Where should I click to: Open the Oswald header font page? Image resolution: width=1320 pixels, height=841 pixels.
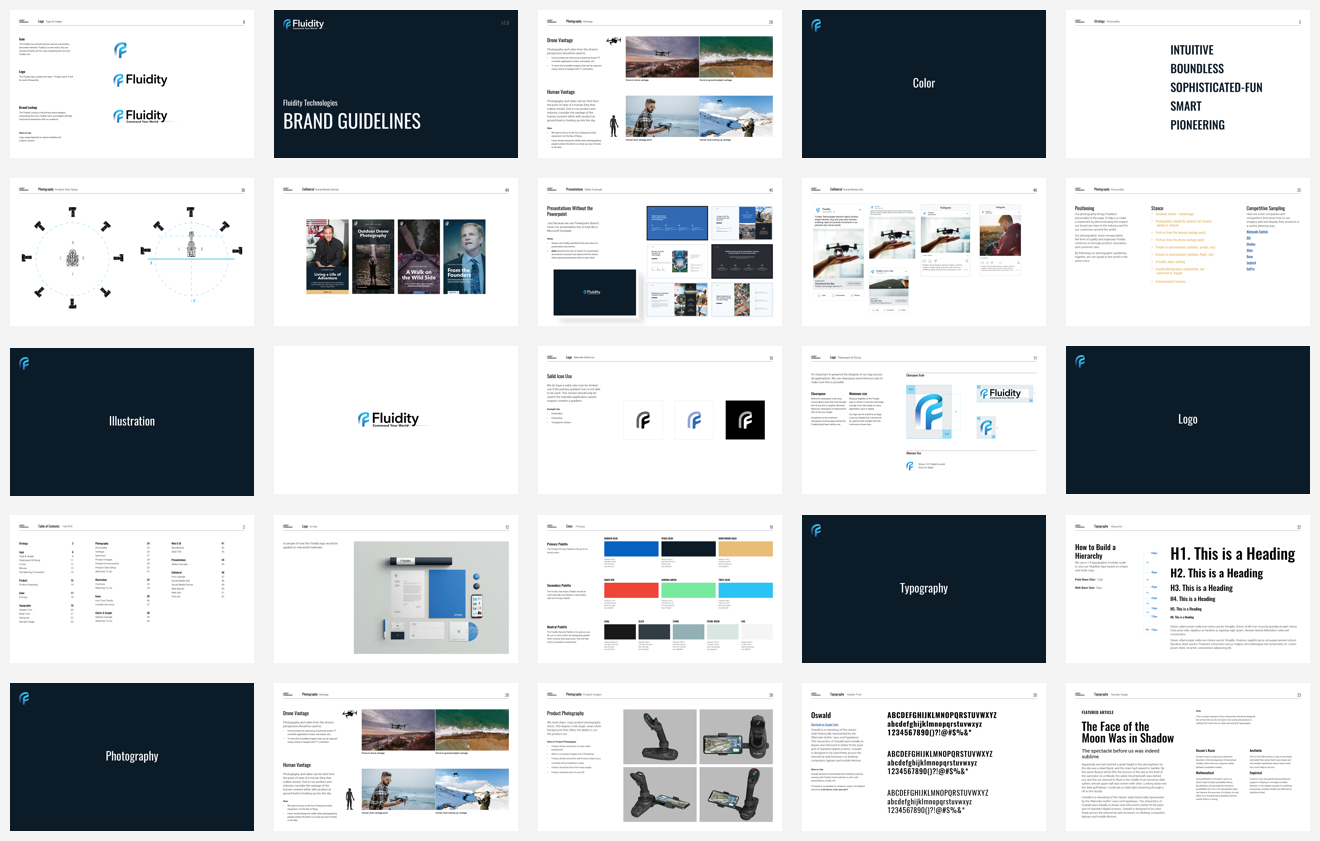pyautogui.click(x=924, y=757)
